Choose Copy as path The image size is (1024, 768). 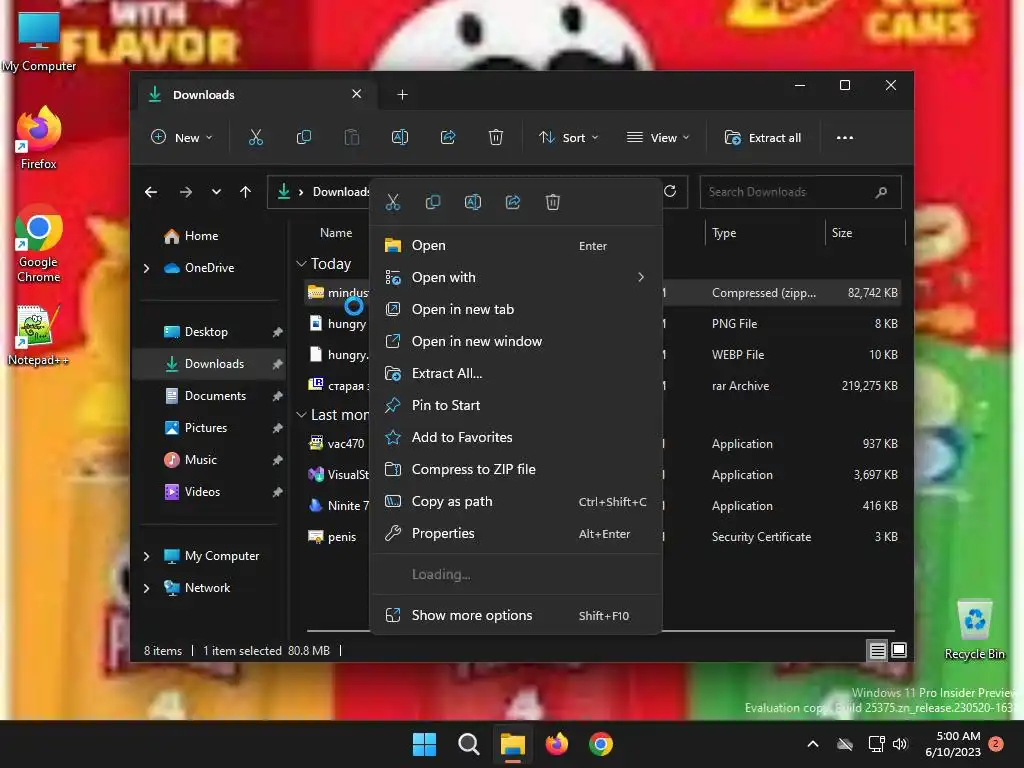tap(516, 502)
